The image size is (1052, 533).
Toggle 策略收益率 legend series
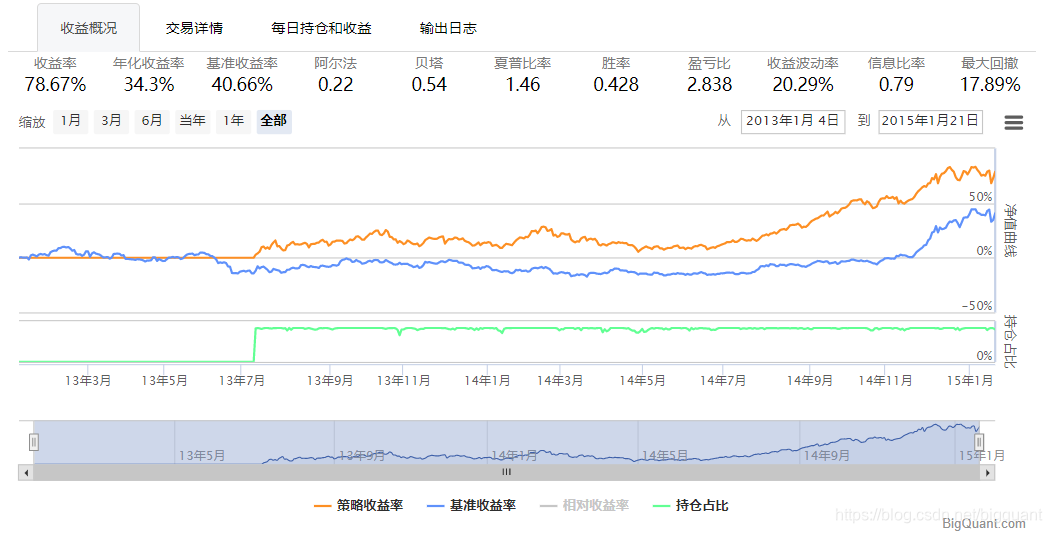[x=359, y=505]
